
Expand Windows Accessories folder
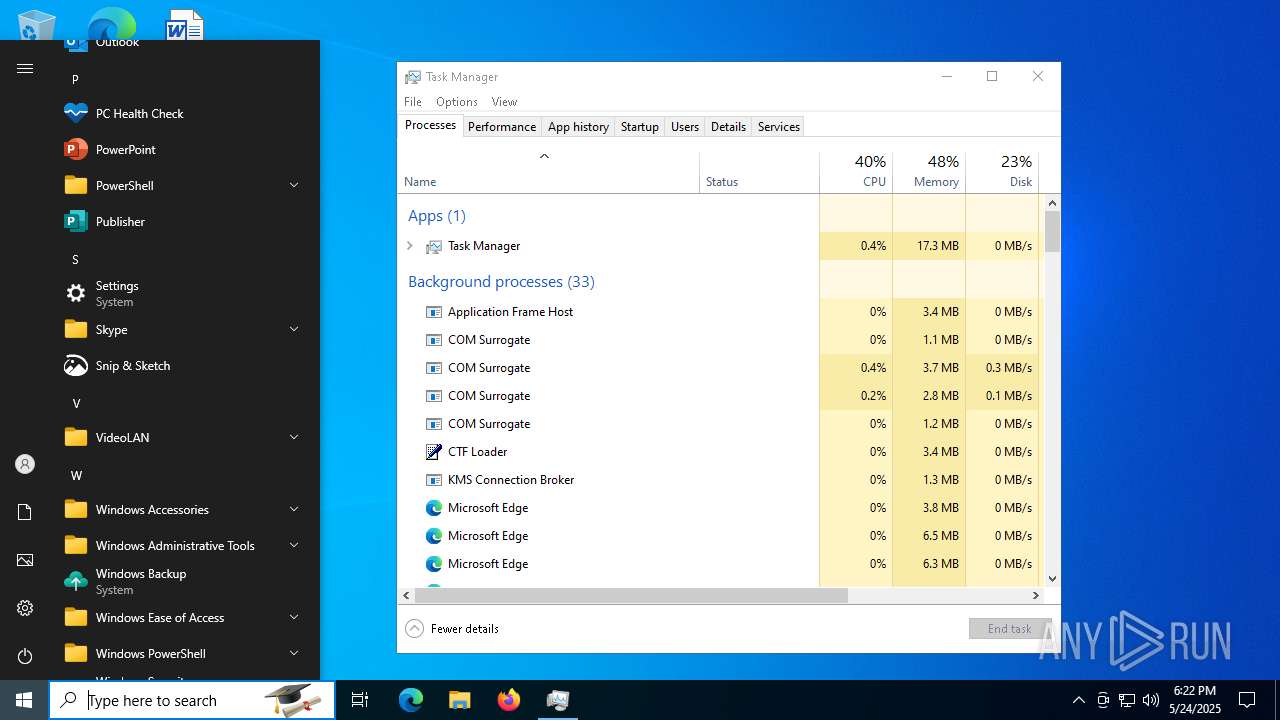pyautogui.click(x=182, y=509)
